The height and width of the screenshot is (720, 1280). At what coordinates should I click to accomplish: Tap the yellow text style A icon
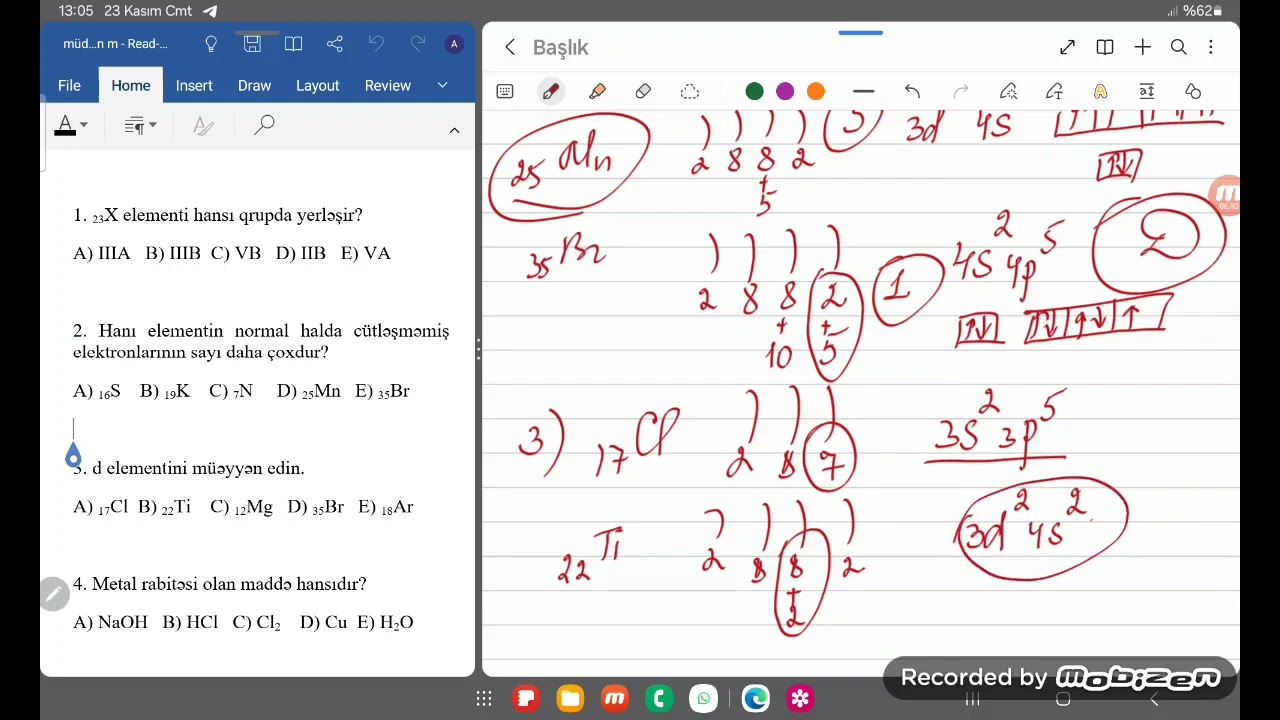point(1100,92)
